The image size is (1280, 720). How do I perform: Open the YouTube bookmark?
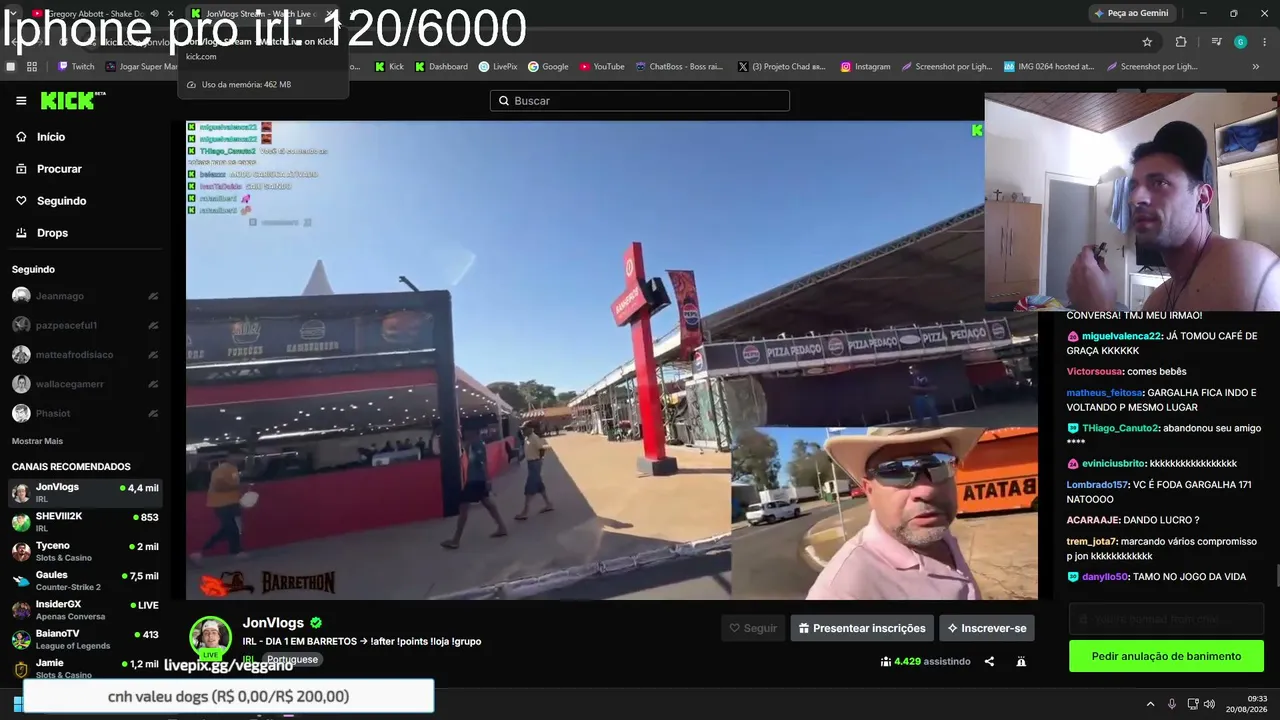[602, 67]
